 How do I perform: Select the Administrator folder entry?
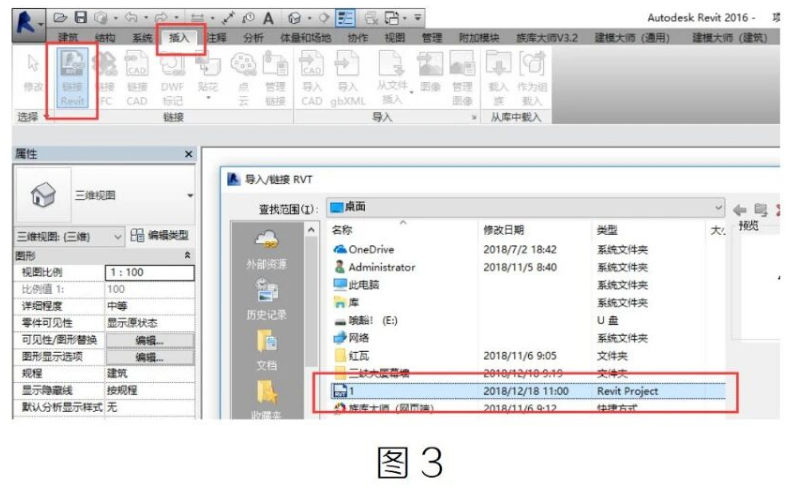pos(374,267)
